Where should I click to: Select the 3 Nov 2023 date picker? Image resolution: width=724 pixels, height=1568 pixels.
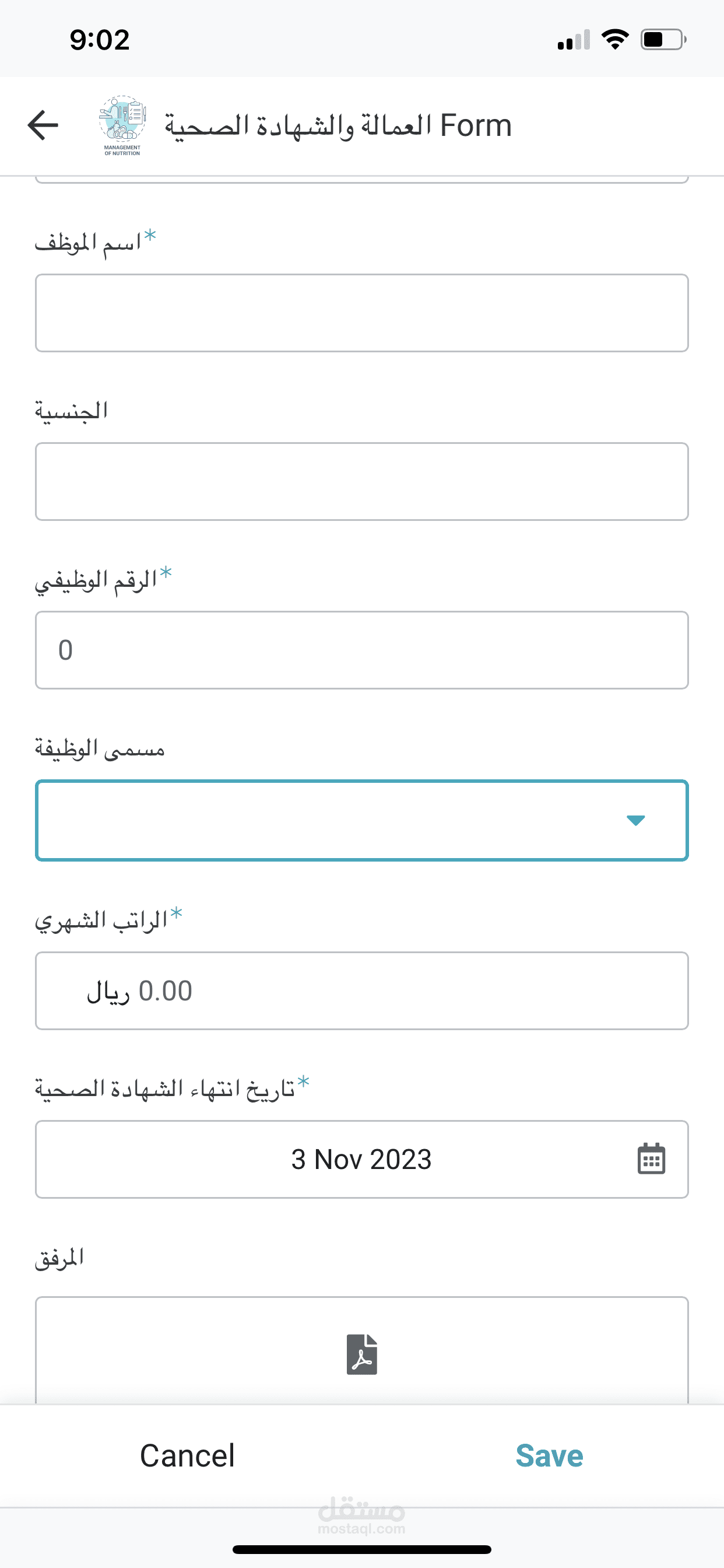coord(361,1159)
